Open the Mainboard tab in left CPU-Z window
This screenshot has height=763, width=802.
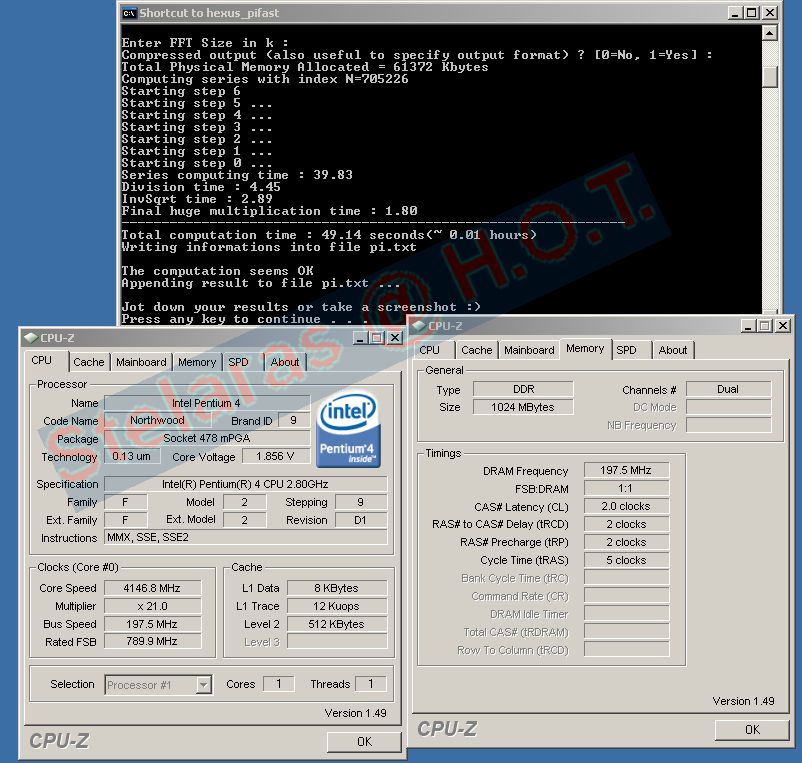141,362
